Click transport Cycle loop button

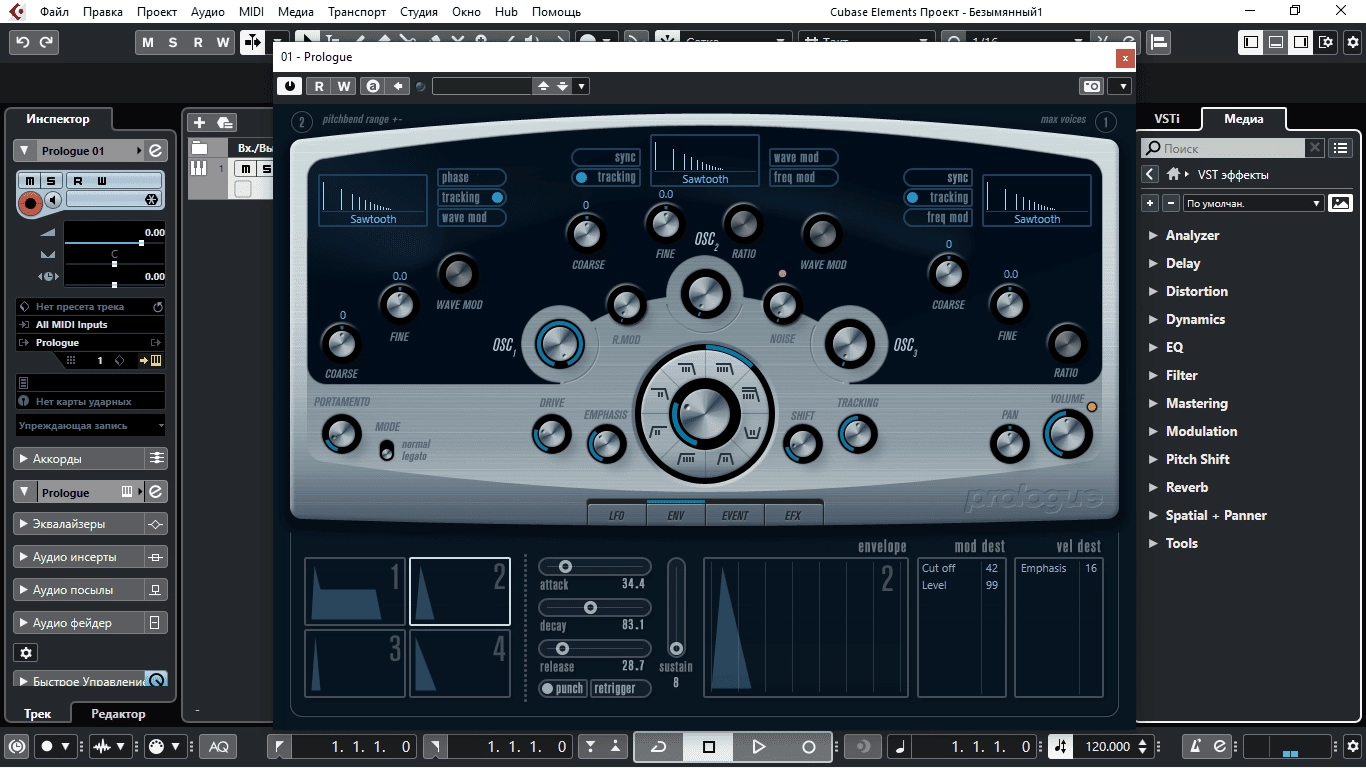click(x=658, y=746)
